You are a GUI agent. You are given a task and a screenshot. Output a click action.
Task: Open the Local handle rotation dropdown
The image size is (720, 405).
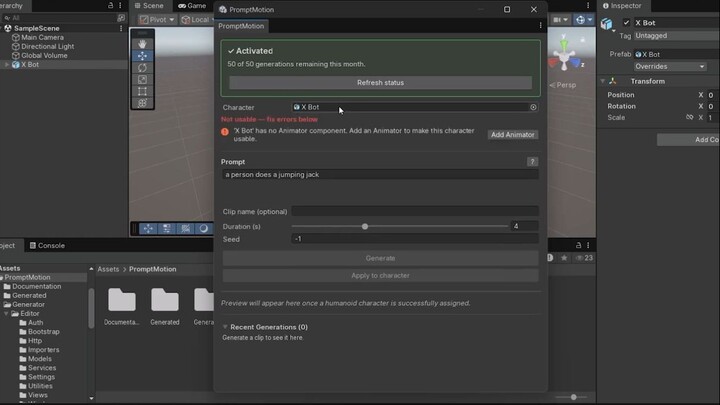tap(197, 20)
